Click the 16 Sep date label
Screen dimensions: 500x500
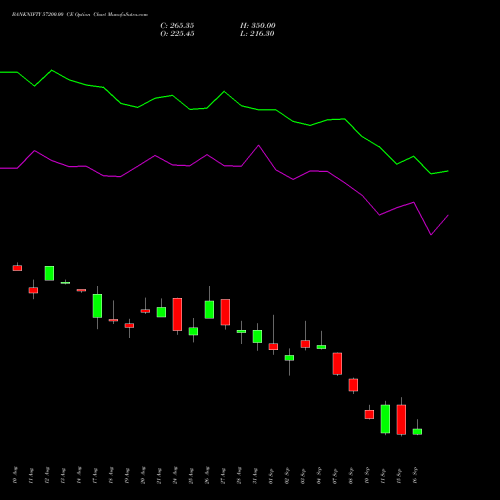[x=415, y=475]
